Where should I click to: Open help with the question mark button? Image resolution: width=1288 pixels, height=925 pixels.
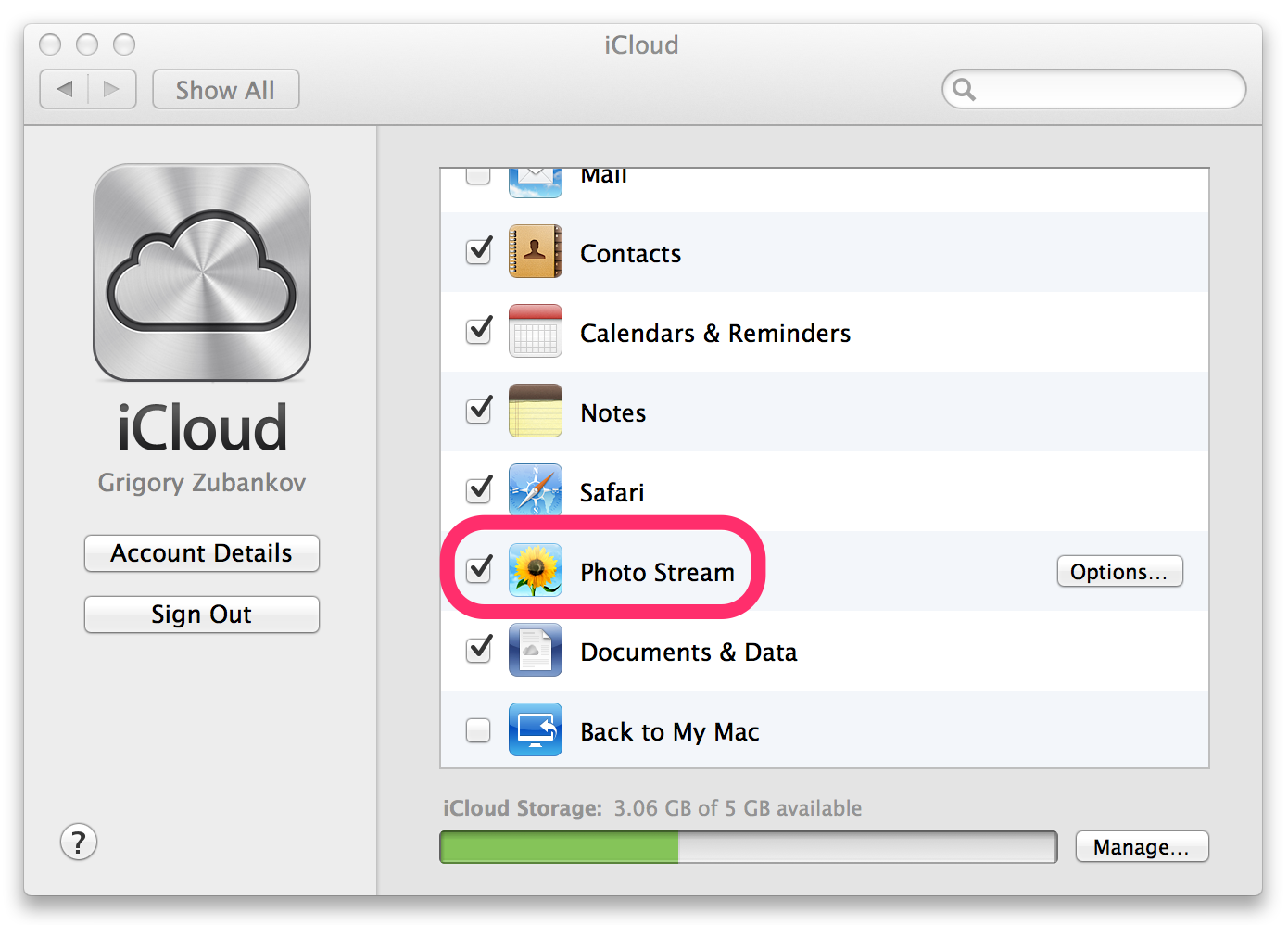click(79, 843)
